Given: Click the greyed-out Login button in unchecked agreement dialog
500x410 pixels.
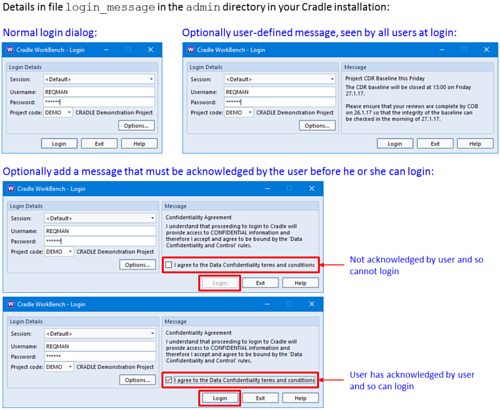Looking at the screenshot, I should [220, 283].
